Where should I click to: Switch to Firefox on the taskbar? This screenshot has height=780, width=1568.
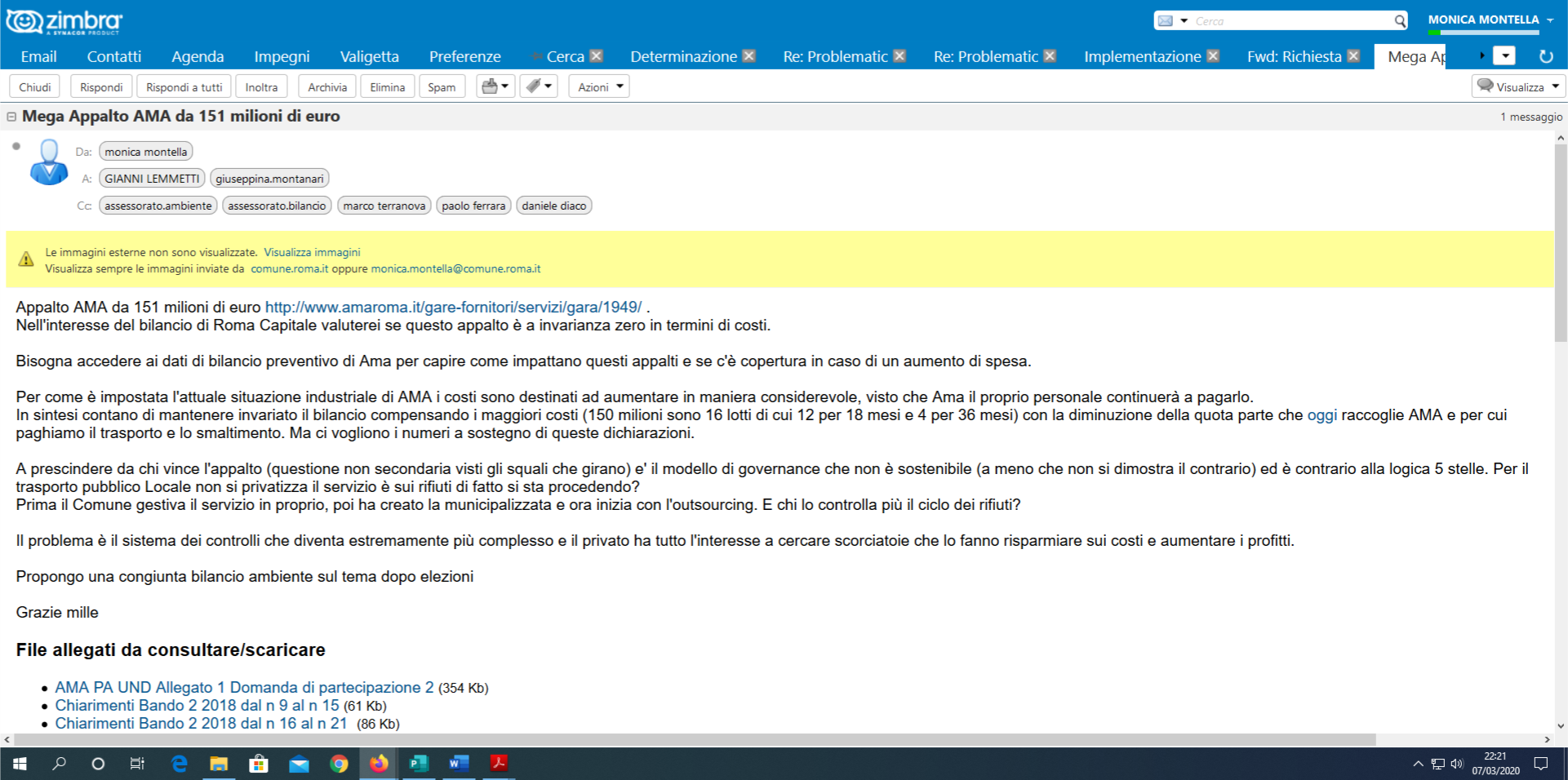(x=379, y=764)
